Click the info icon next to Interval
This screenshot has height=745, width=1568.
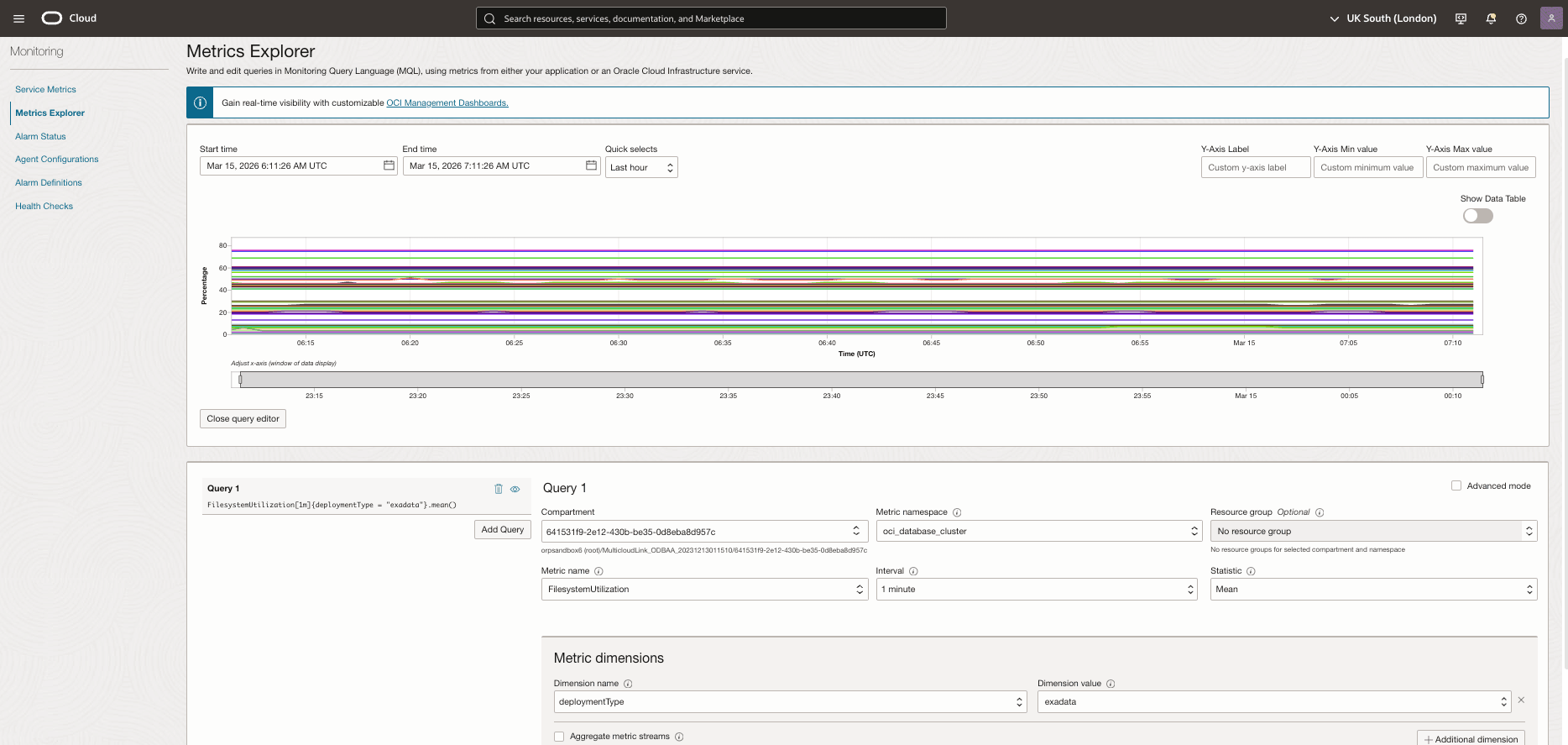[913, 571]
